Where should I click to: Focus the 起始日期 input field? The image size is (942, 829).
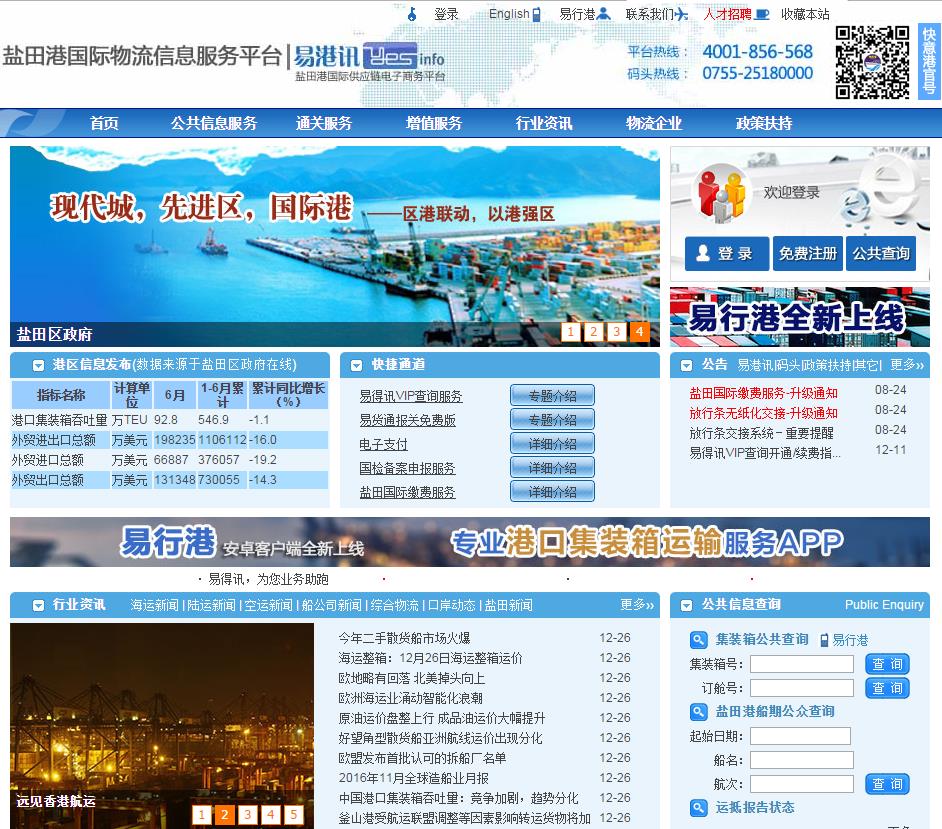pyautogui.click(x=800, y=736)
